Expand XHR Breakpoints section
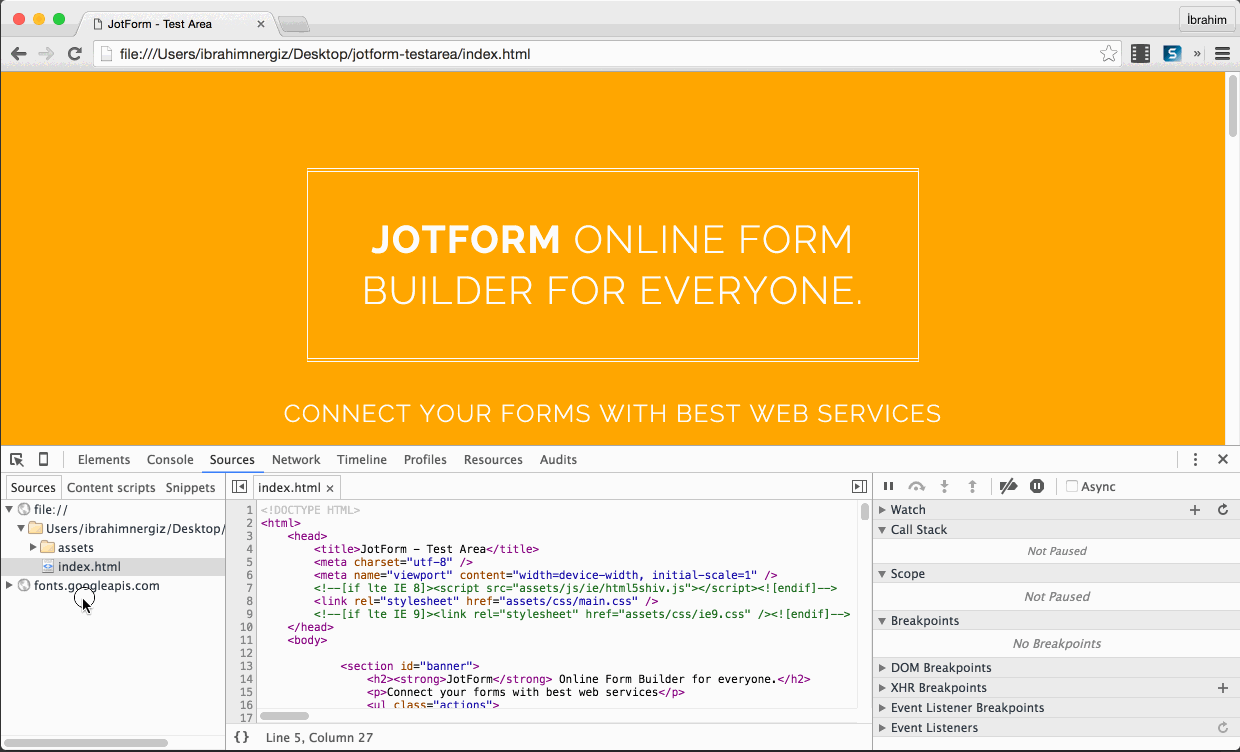 [883, 688]
